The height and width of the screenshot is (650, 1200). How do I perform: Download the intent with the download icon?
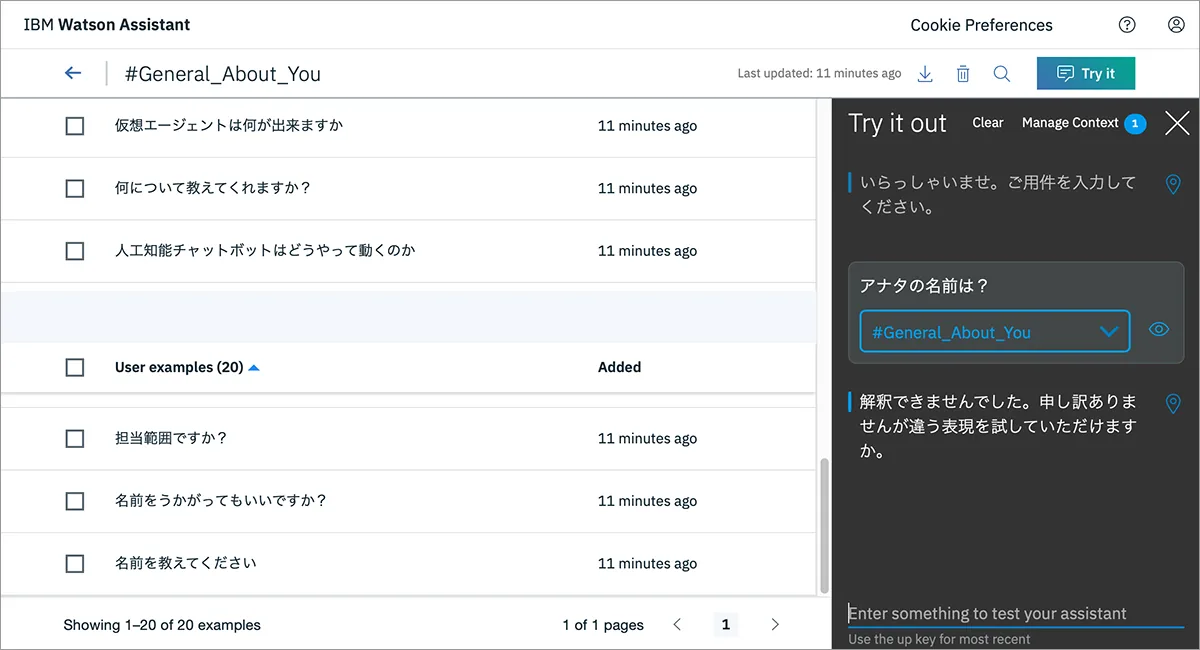[925, 73]
